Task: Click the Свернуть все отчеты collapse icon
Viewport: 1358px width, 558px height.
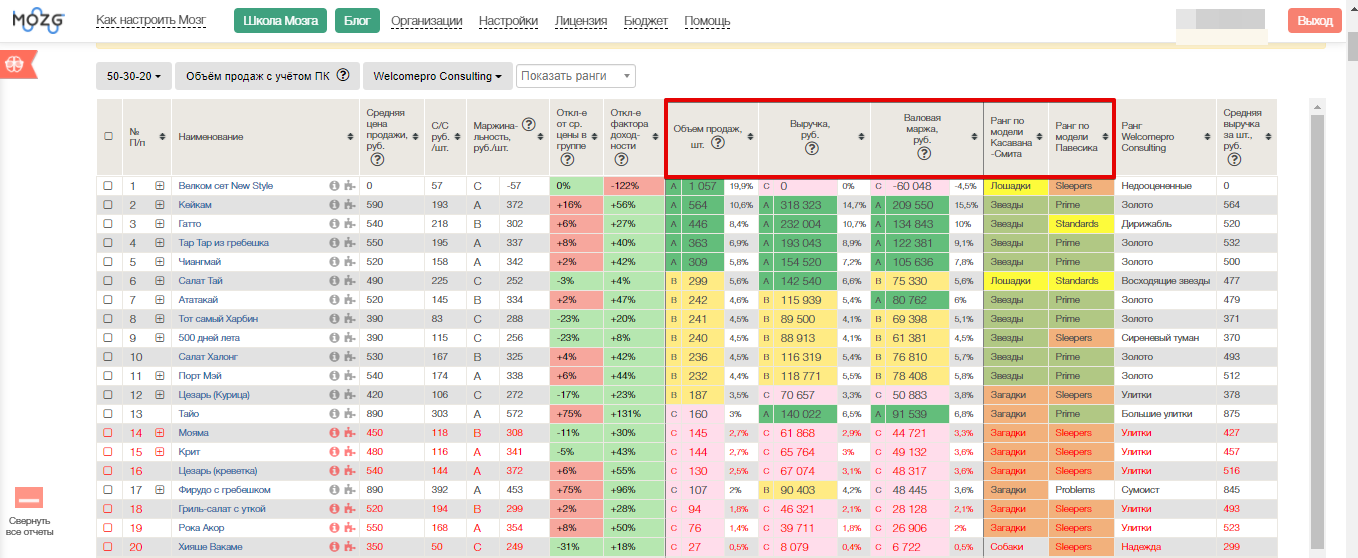Action: click(x=29, y=498)
